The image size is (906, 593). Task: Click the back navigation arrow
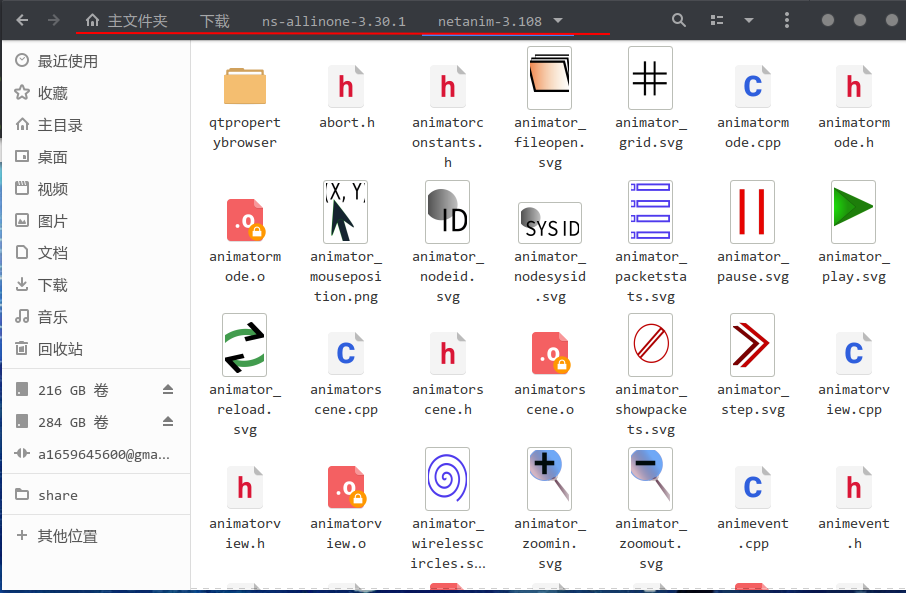tap(22, 18)
